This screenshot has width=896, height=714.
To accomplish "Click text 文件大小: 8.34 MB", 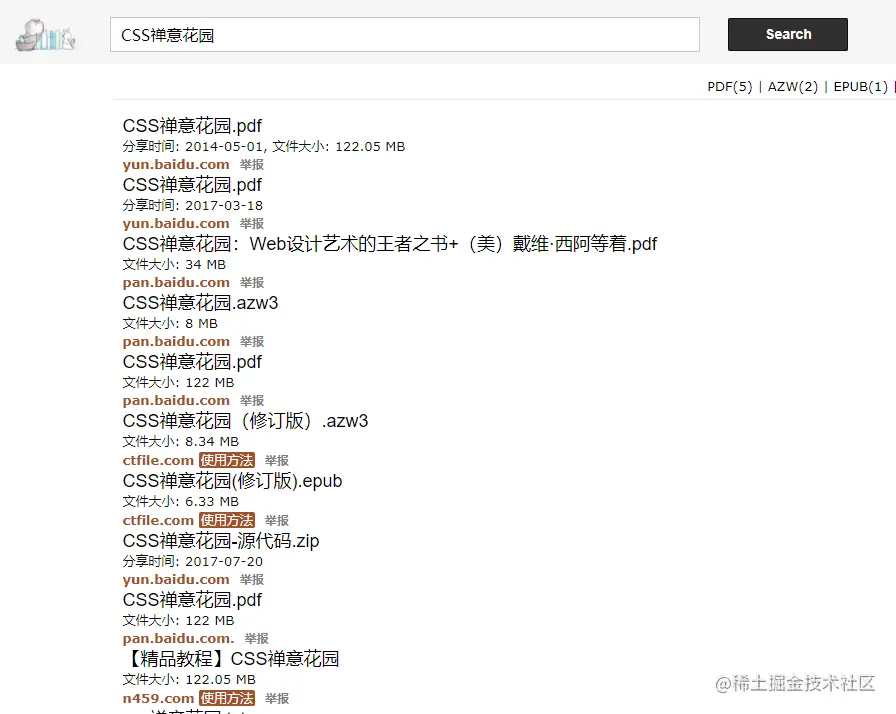I will pyautogui.click(x=181, y=442).
